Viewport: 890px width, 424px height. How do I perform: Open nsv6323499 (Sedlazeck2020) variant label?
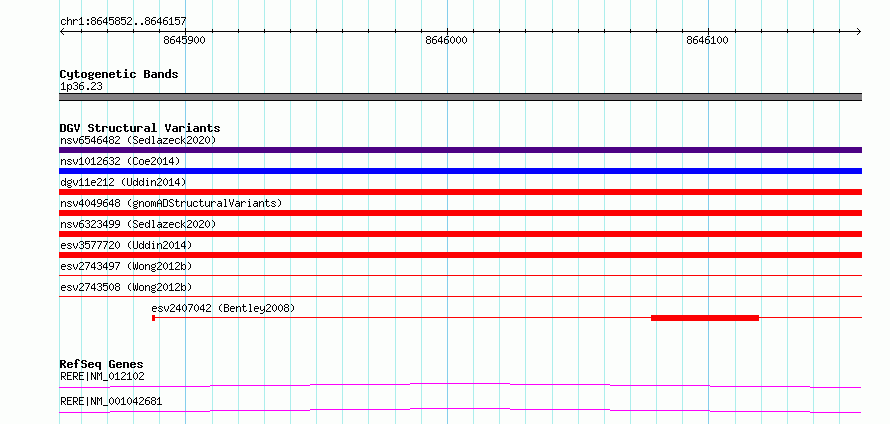click(x=138, y=224)
